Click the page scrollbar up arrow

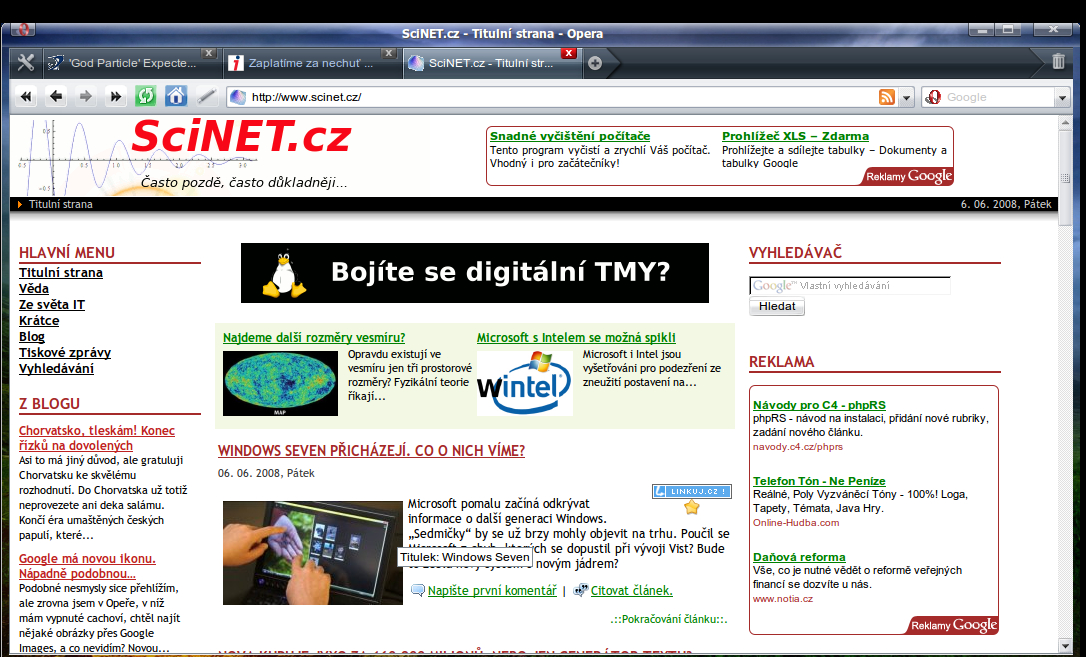coord(1066,123)
